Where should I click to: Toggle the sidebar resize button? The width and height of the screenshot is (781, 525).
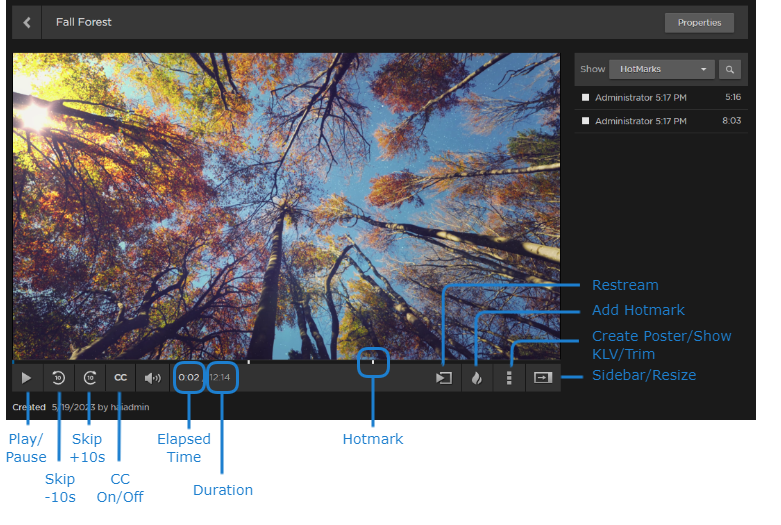click(x=542, y=378)
